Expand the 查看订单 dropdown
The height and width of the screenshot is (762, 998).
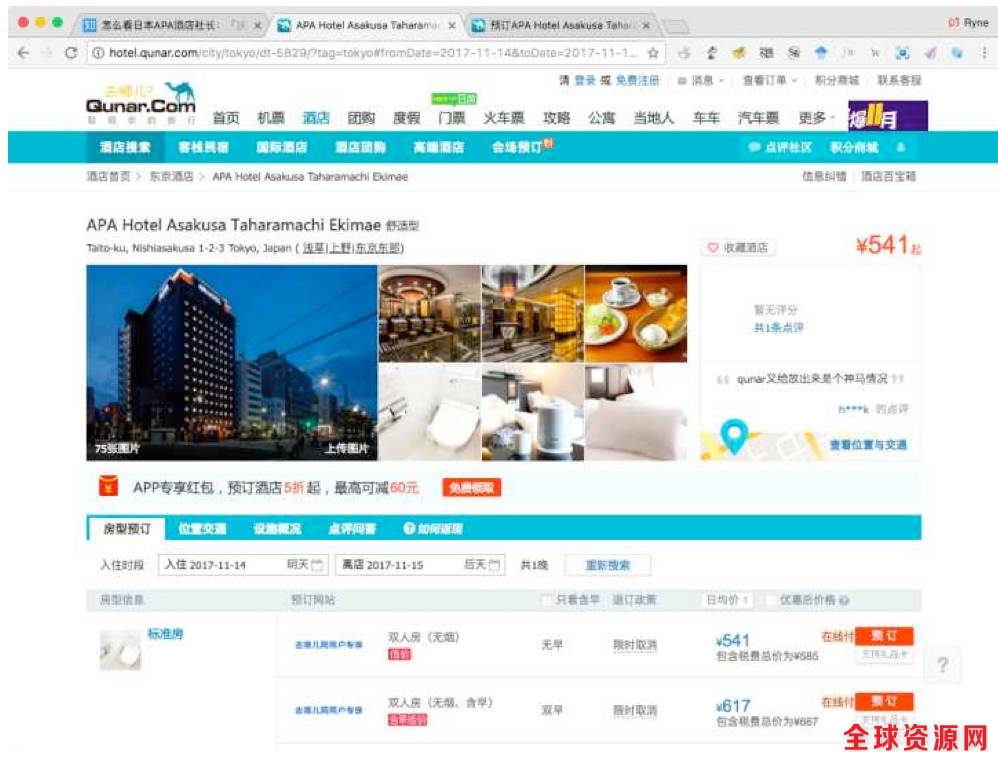tap(770, 80)
